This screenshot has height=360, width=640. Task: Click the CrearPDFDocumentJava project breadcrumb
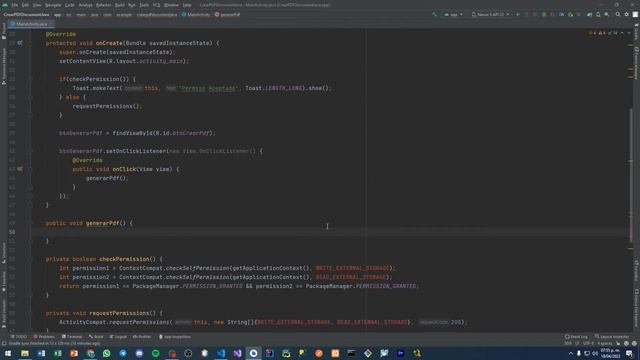26,15
